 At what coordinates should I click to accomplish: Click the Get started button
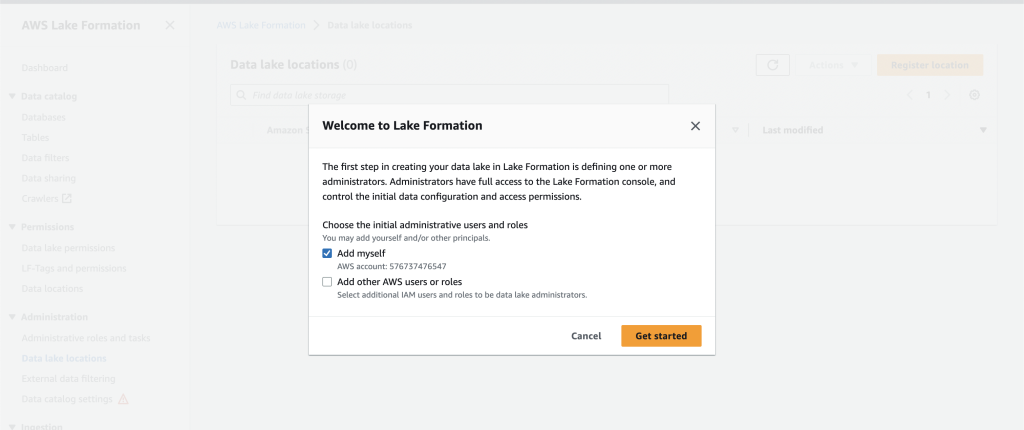point(661,336)
